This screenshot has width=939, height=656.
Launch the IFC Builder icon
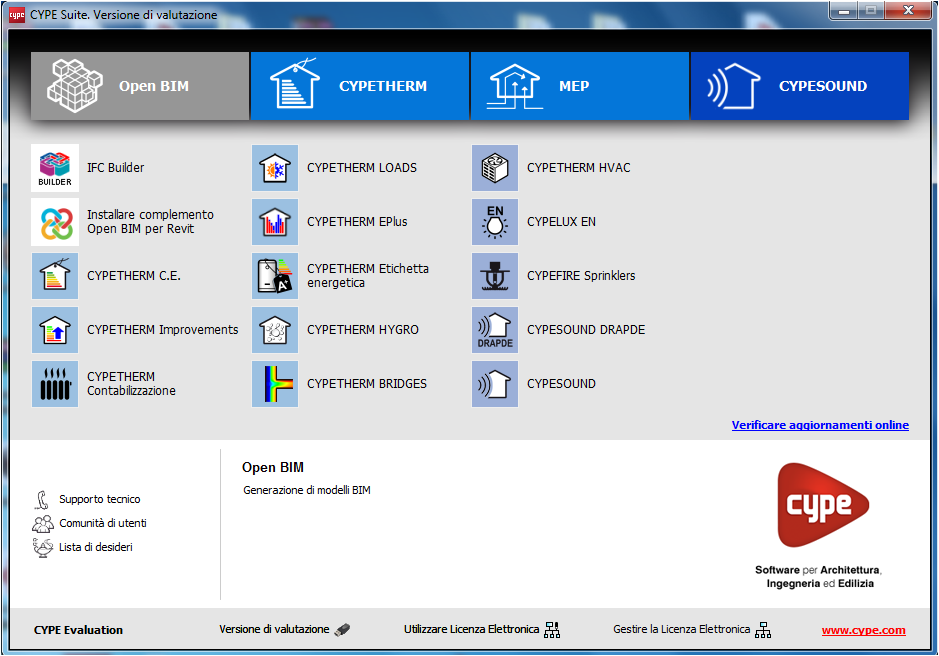click(x=55, y=168)
